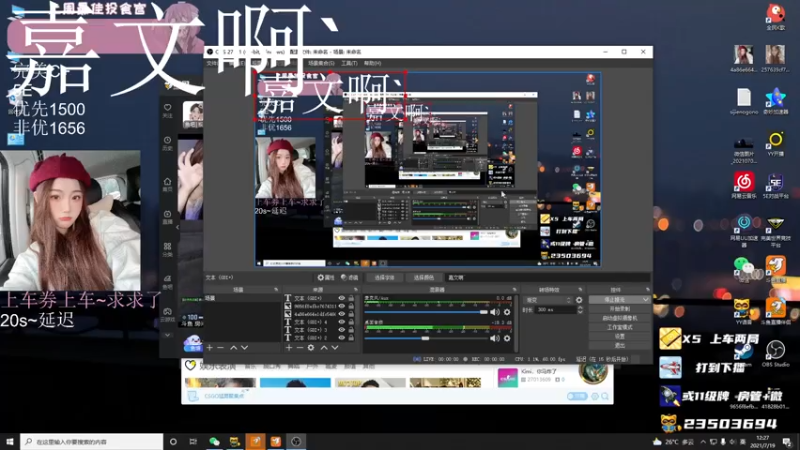Viewport: 800px width, 450px height.
Task: Remove selected source with minus icon
Action: pyautogui.click(x=299, y=347)
